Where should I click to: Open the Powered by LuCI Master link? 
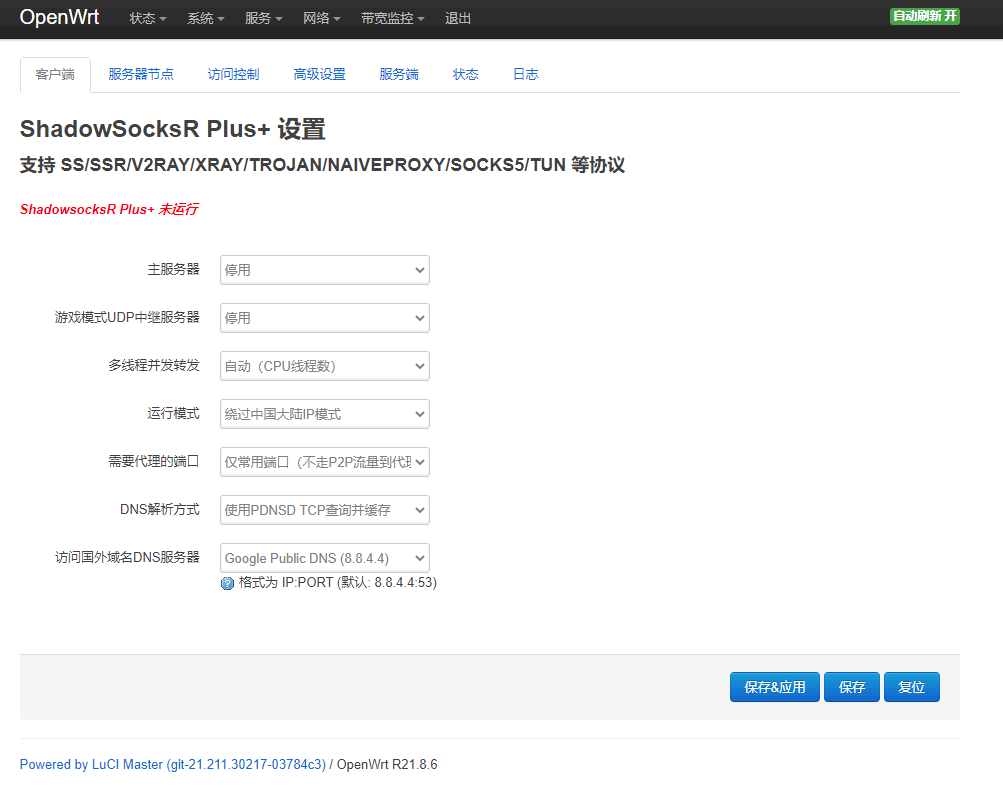[x=173, y=764]
